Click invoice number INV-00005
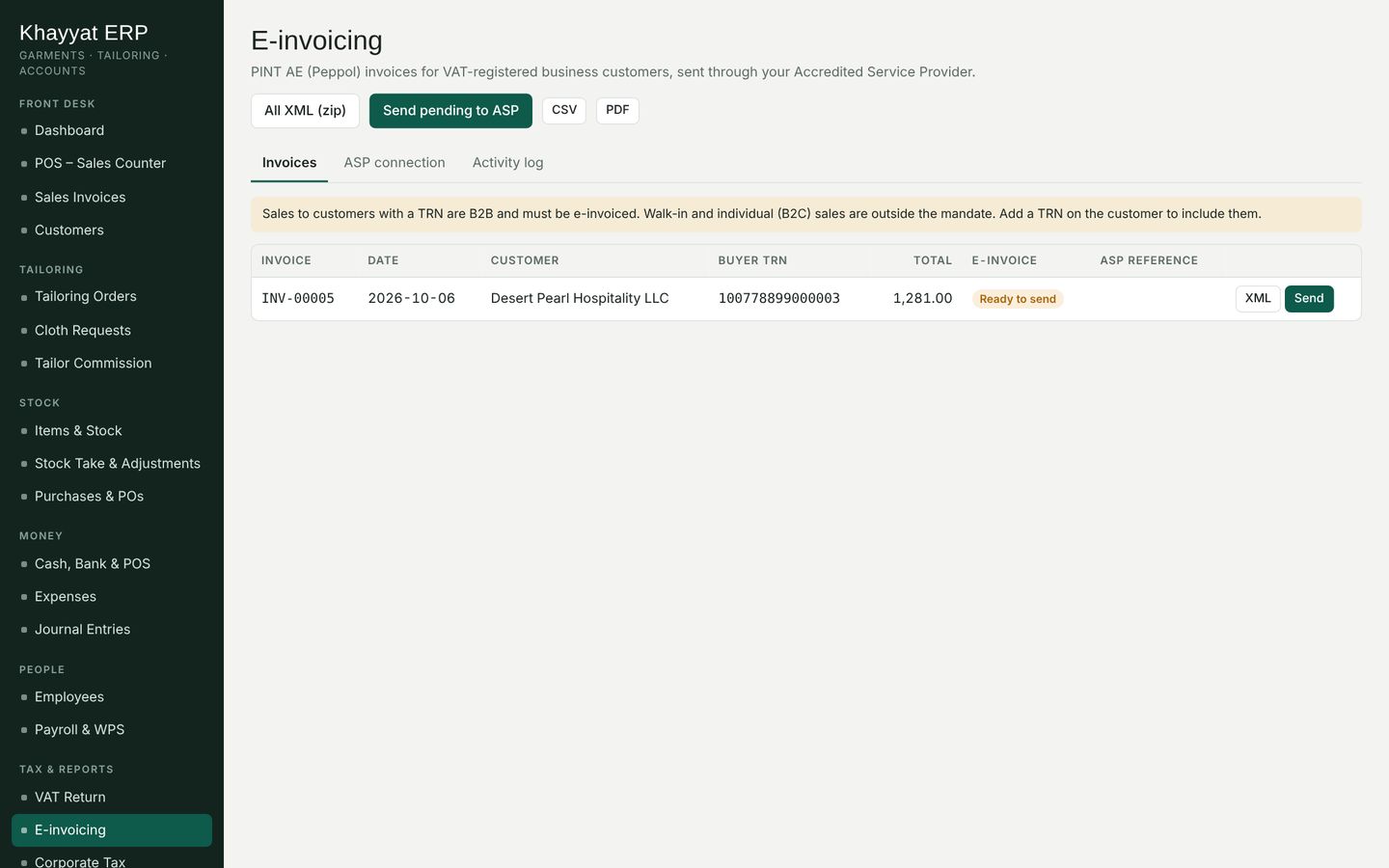The width and height of the screenshot is (1389, 868). pyautogui.click(x=298, y=299)
